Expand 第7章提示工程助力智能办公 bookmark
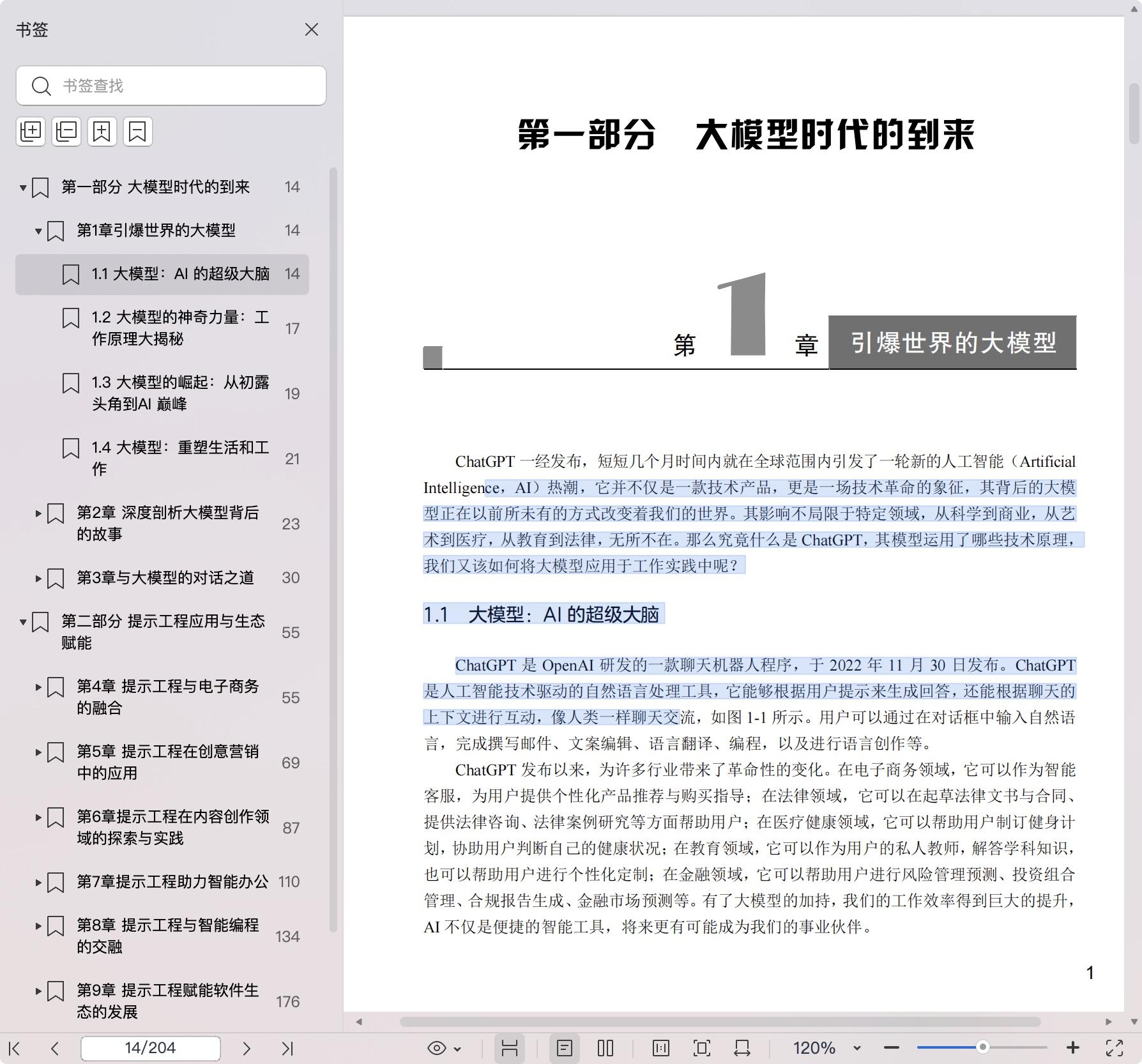Image resolution: width=1142 pixels, height=1064 pixels. coord(38,882)
